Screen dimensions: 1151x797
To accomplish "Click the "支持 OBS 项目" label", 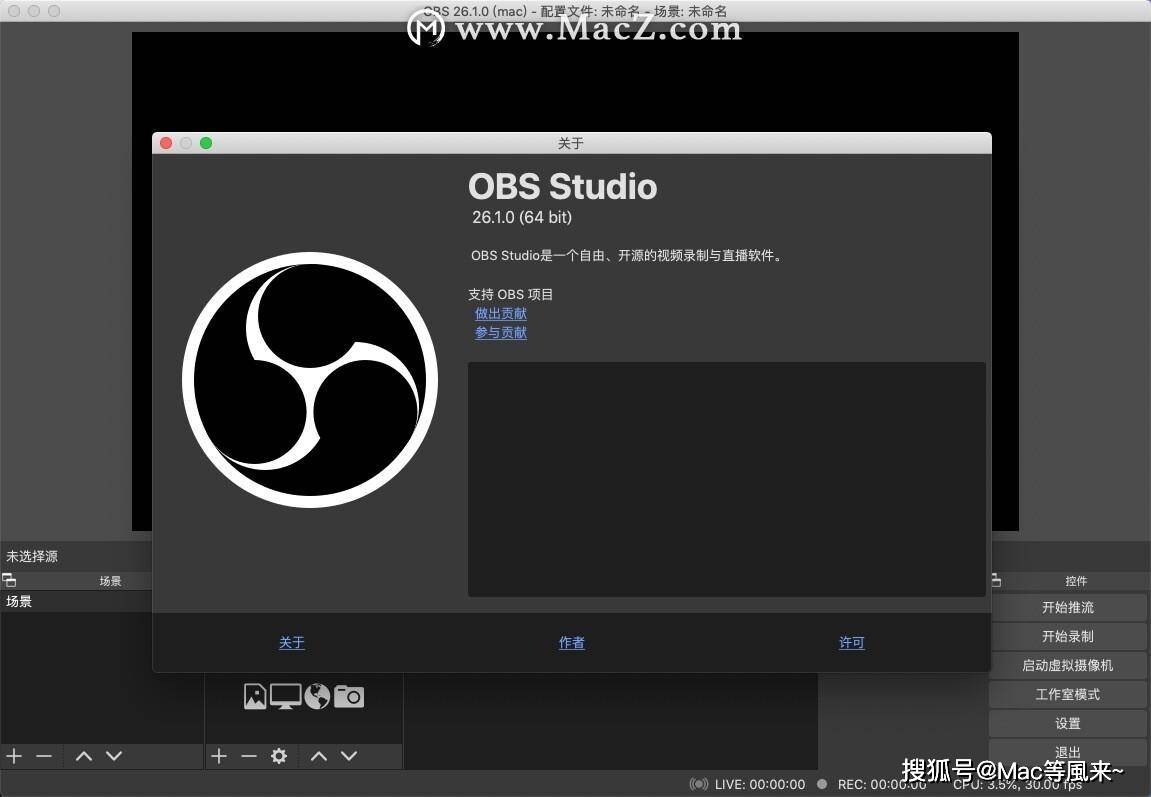I will [x=511, y=294].
